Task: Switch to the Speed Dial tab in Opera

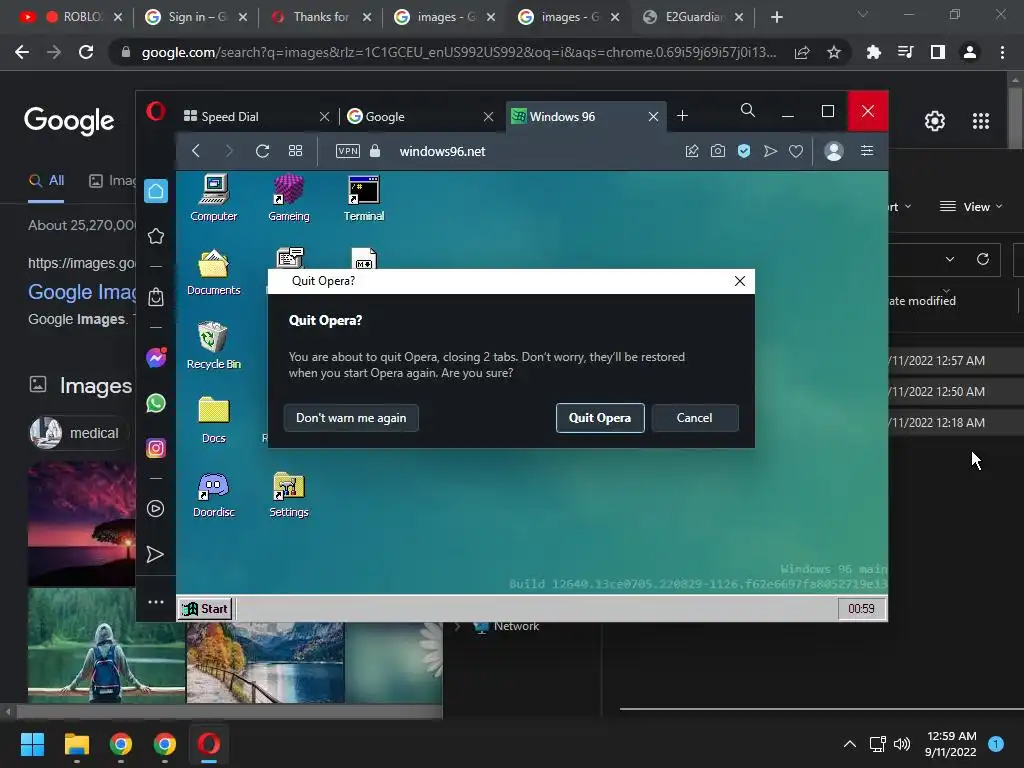Action: click(255, 117)
